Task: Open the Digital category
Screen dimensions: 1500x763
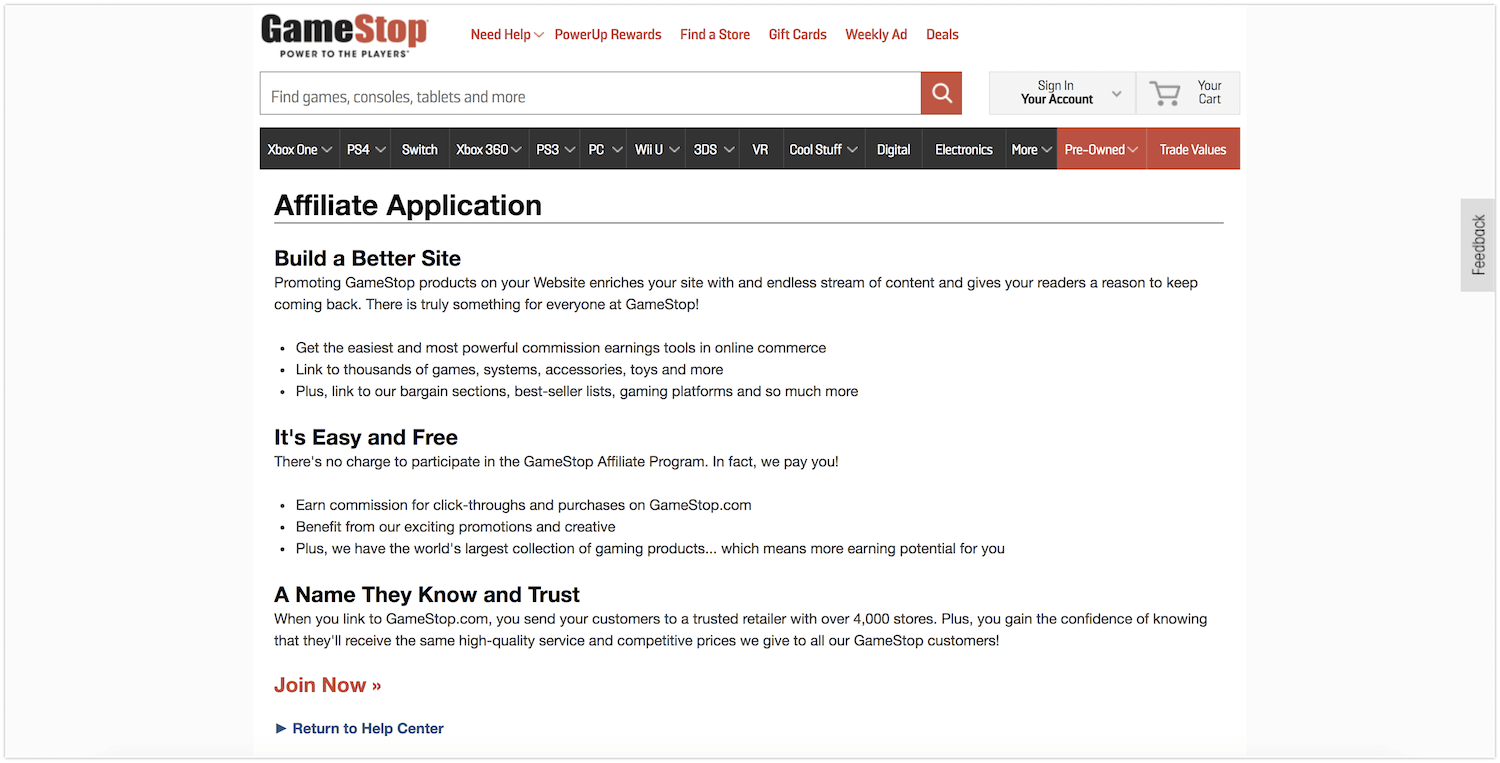Action: coord(893,149)
